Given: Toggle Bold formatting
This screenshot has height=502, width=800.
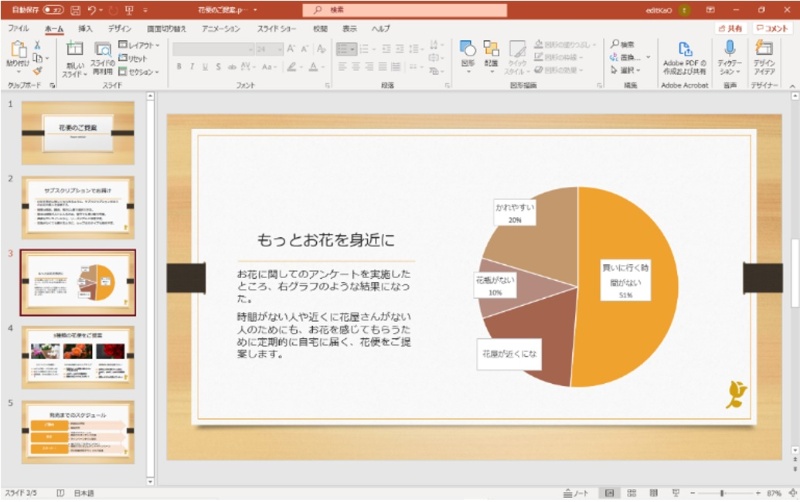Looking at the screenshot, I should [x=179, y=67].
